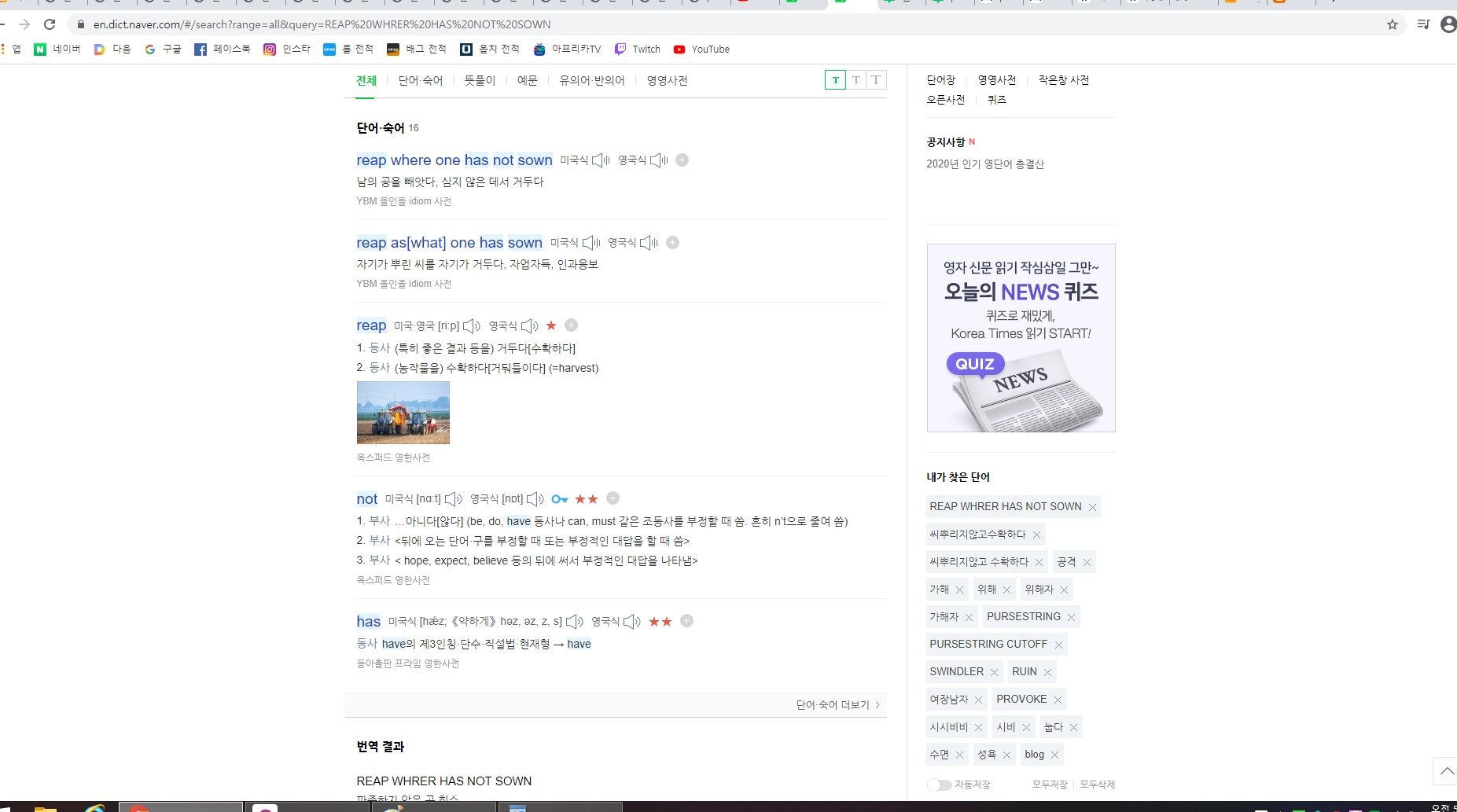This screenshot has width=1457, height=812.
Task: Switch to the 전체 tab
Action: 366,80
